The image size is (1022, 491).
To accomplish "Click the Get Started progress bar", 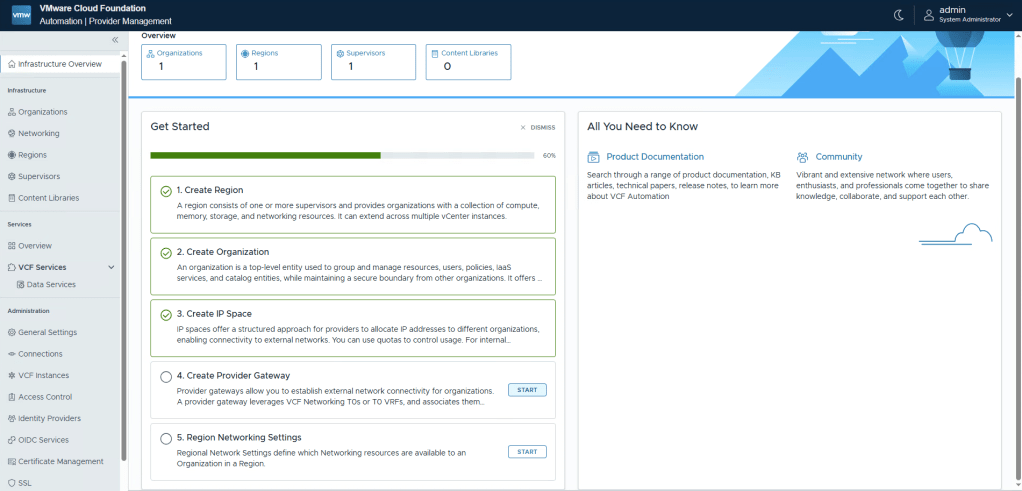I will point(342,156).
